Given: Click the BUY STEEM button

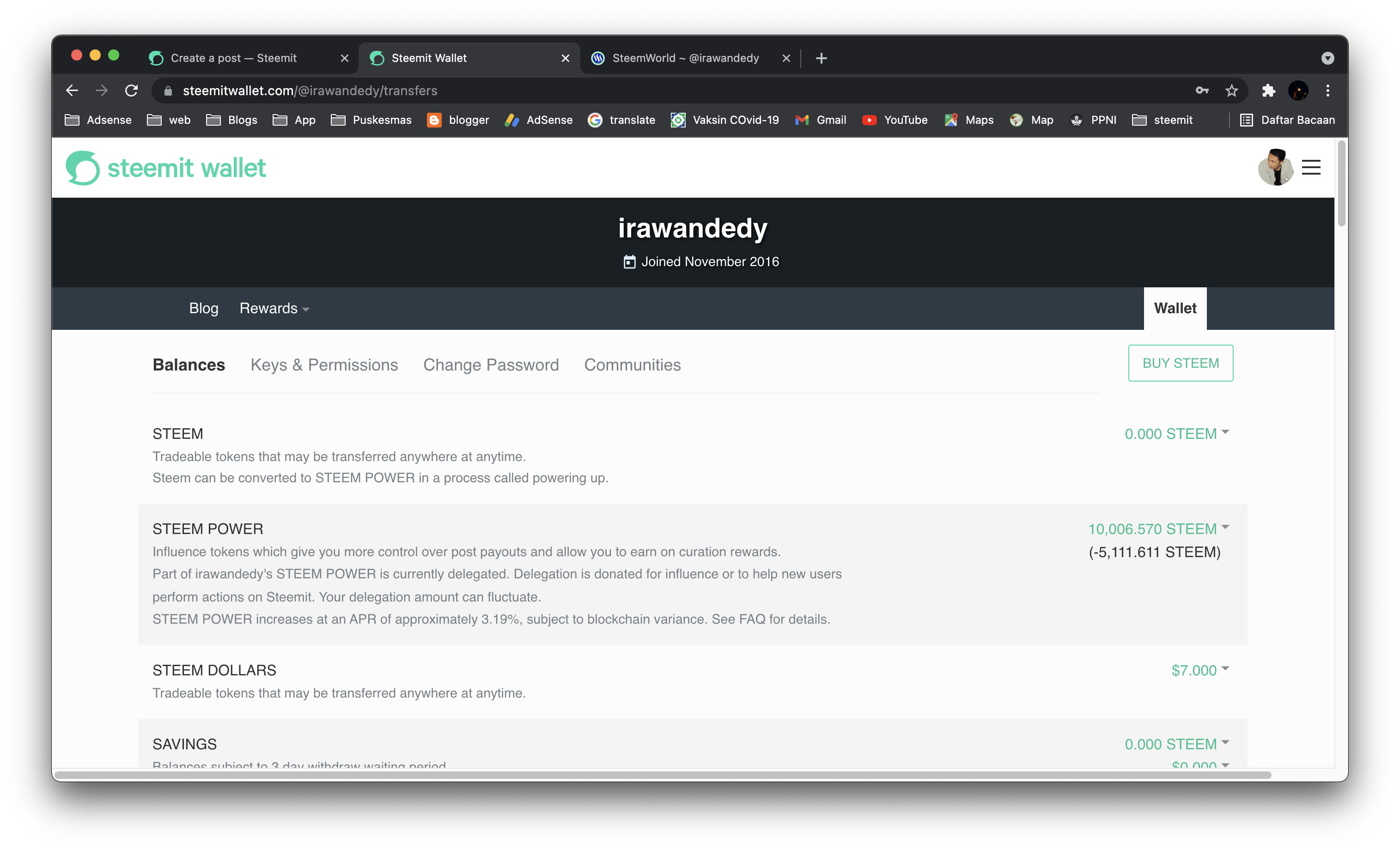Looking at the screenshot, I should click(x=1180, y=363).
